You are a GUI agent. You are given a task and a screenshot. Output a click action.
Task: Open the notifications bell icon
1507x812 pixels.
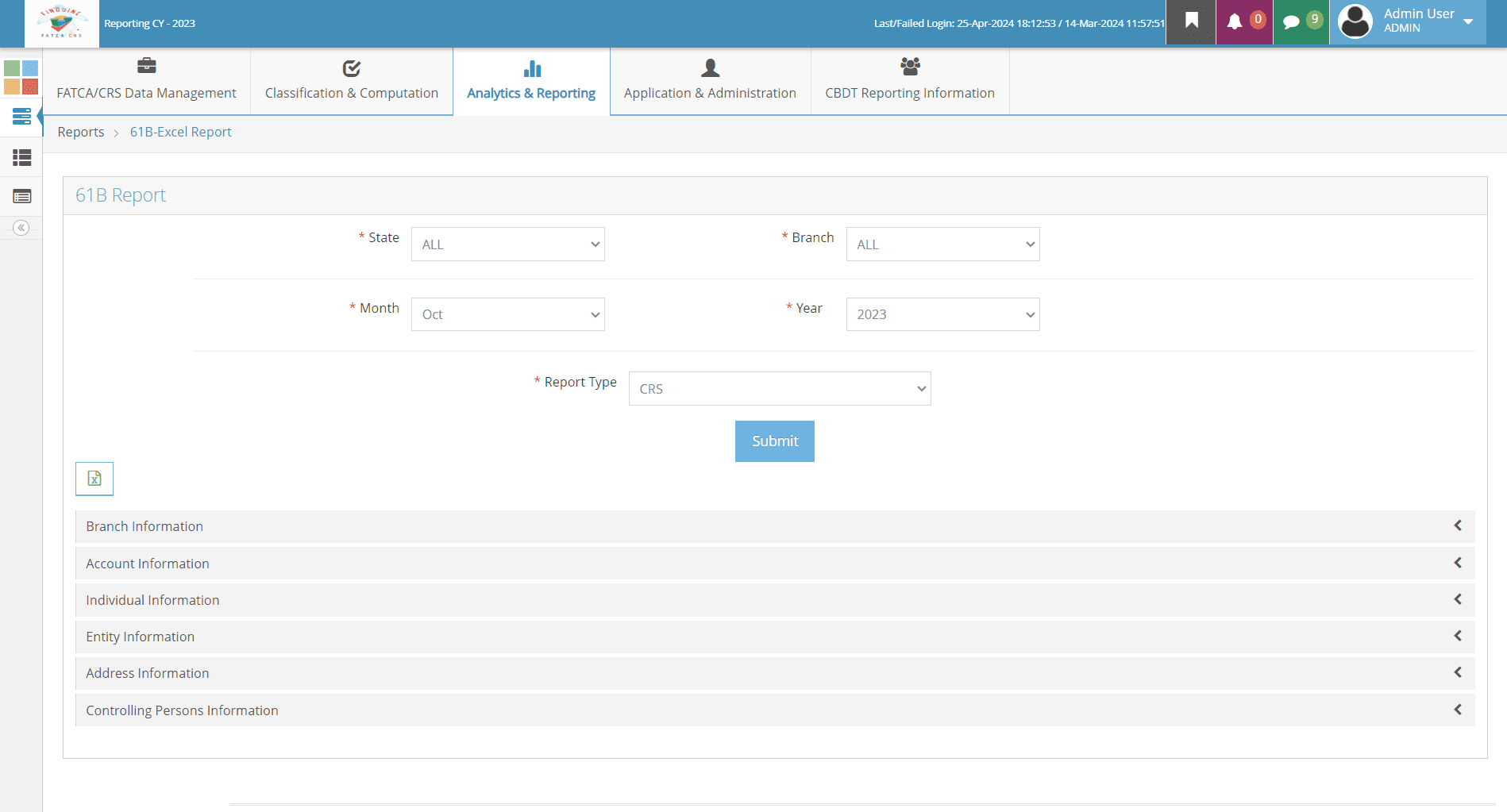(x=1235, y=22)
